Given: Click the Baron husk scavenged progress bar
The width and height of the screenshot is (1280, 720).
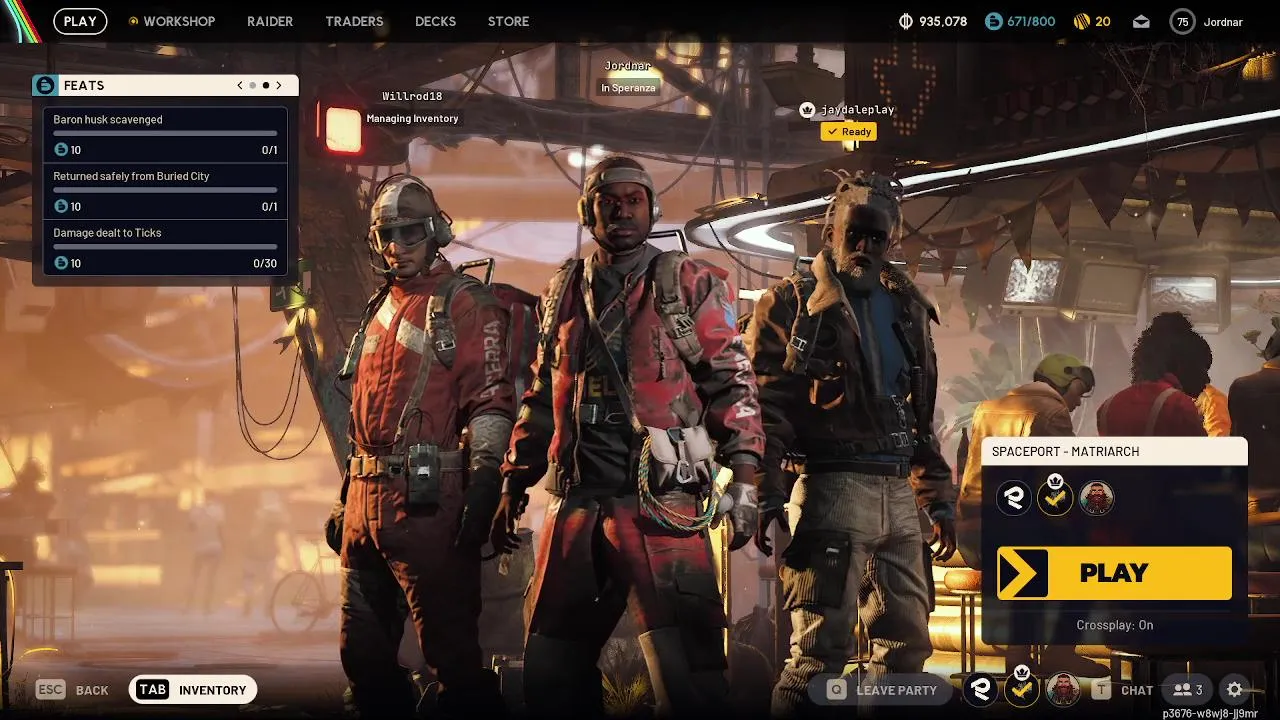Looking at the screenshot, I should click(165, 133).
